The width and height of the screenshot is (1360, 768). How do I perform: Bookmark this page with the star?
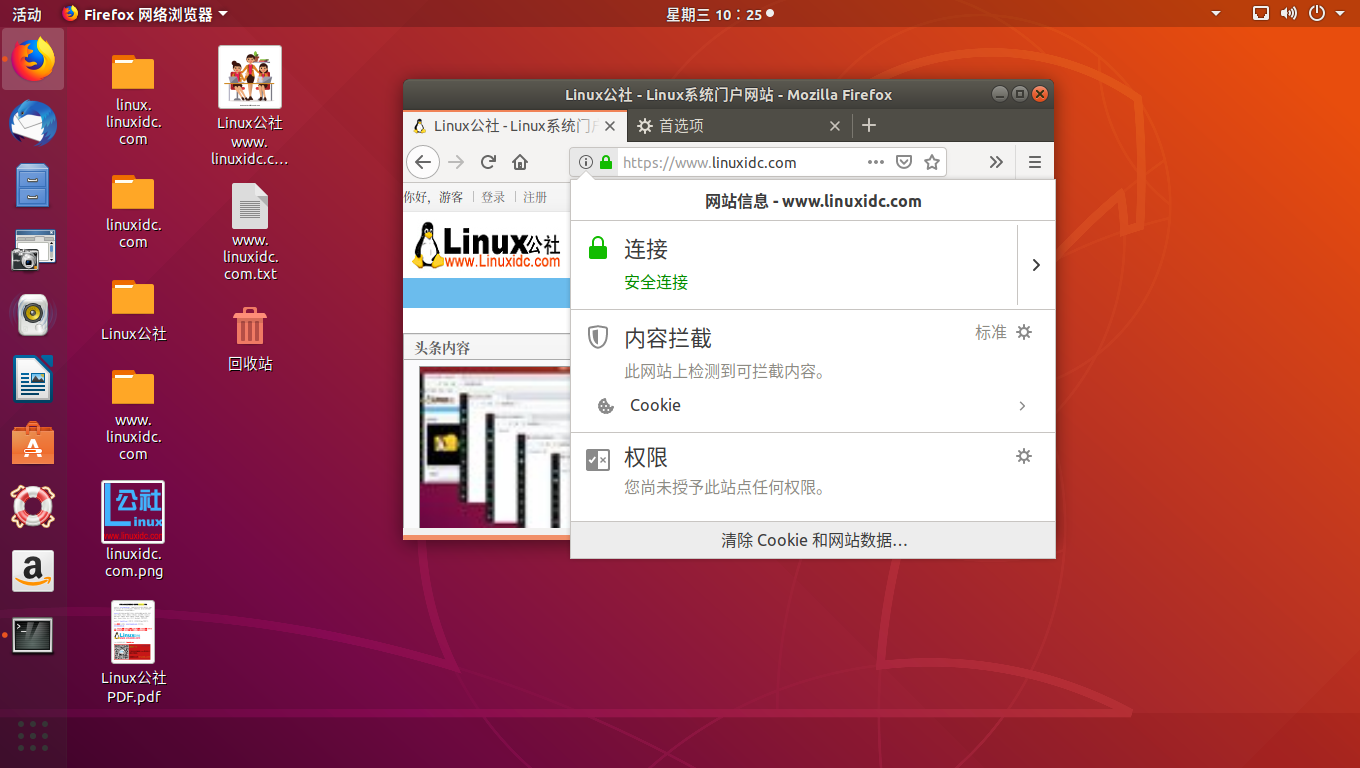click(x=932, y=162)
